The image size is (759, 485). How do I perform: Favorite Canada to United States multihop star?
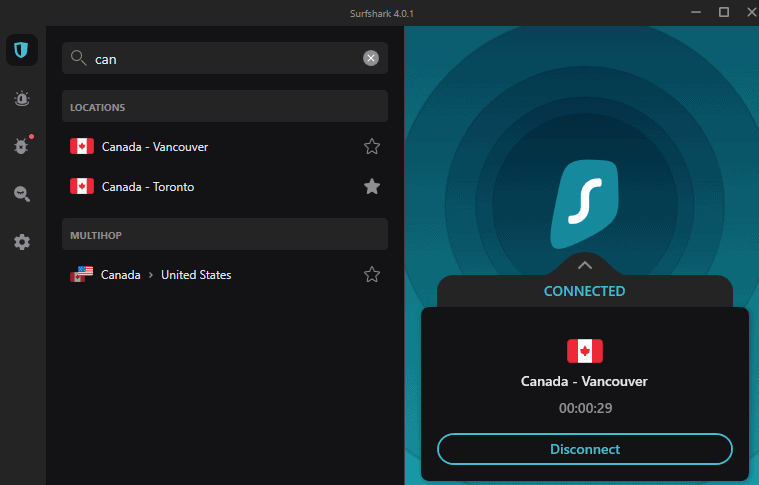tap(372, 274)
